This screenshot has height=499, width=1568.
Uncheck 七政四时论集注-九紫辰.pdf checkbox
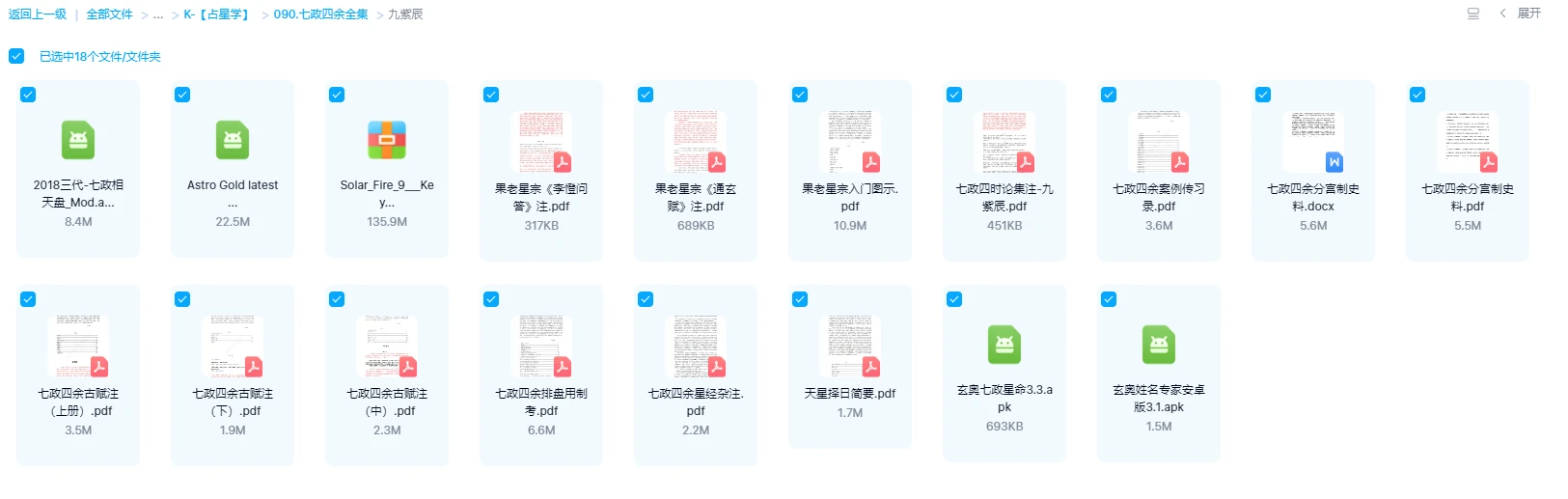pos(954,95)
